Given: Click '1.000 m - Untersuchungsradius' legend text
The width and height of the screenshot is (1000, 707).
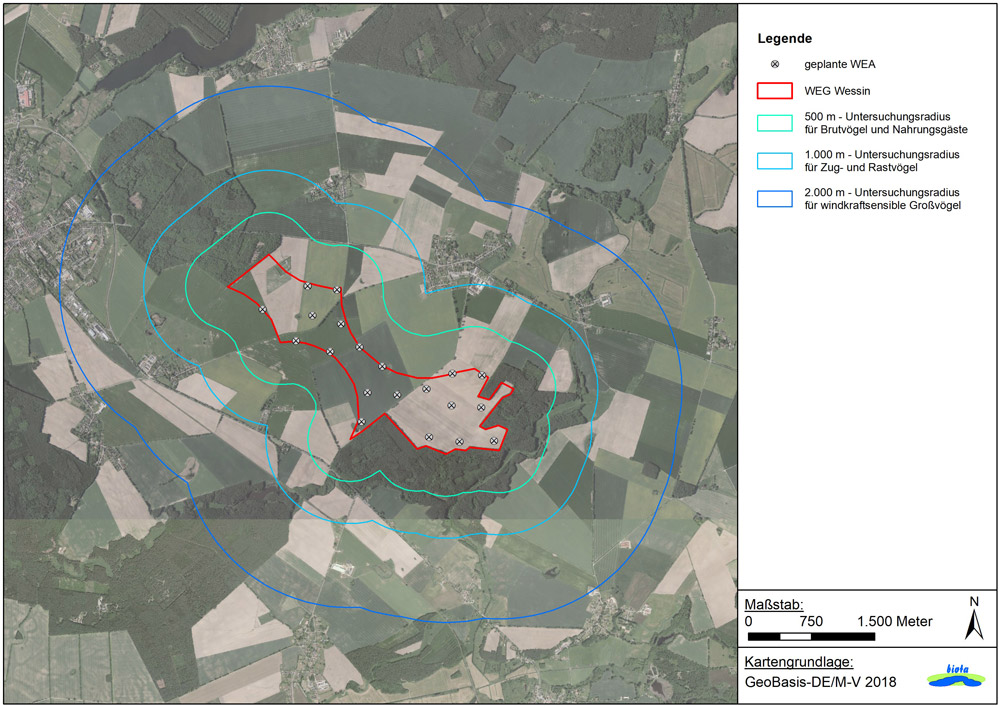Looking at the screenshot, I should point(882,154).
